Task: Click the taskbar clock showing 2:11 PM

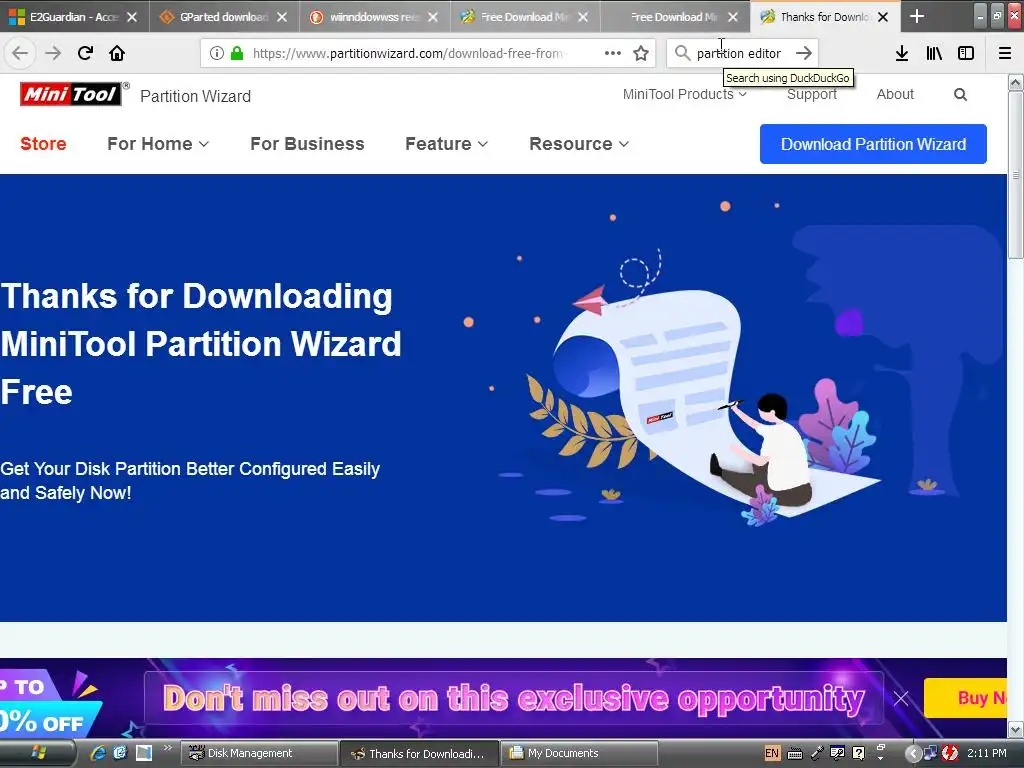Action: (986, 753)
